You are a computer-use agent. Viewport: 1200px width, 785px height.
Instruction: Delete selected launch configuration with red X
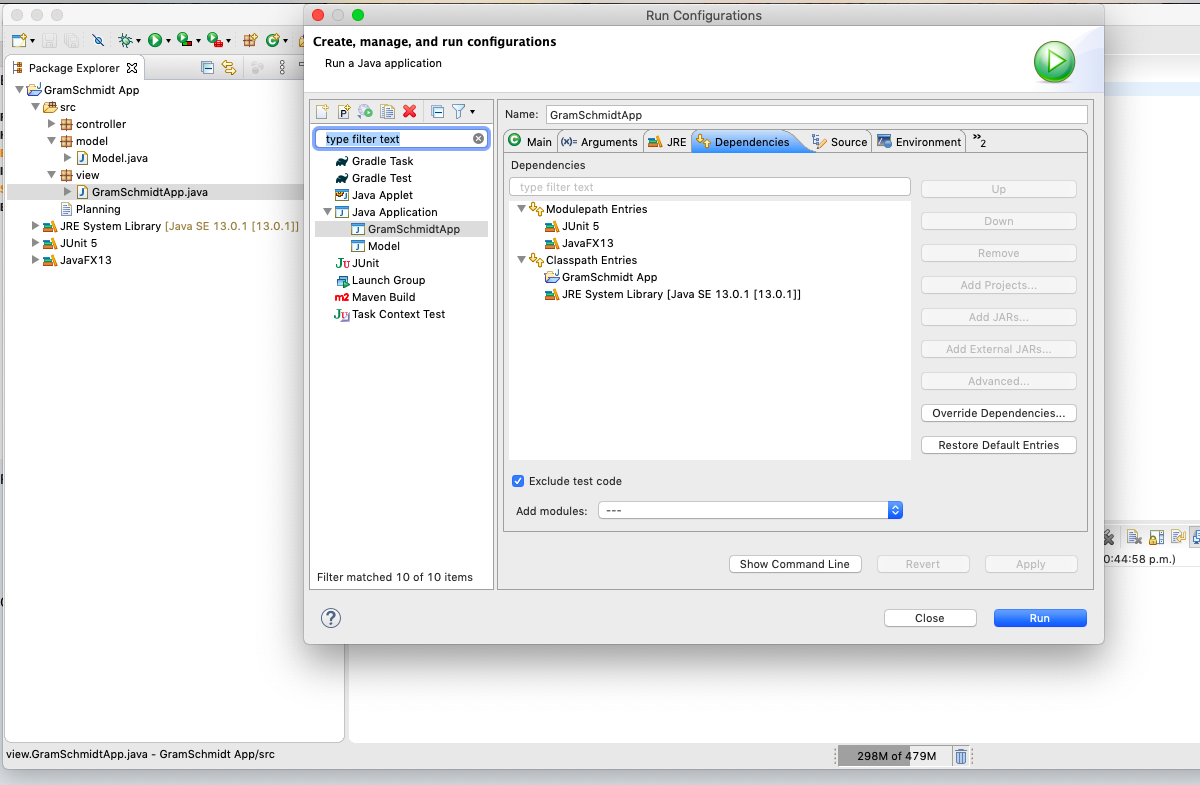pyautogui.click(x=409, y=112)
